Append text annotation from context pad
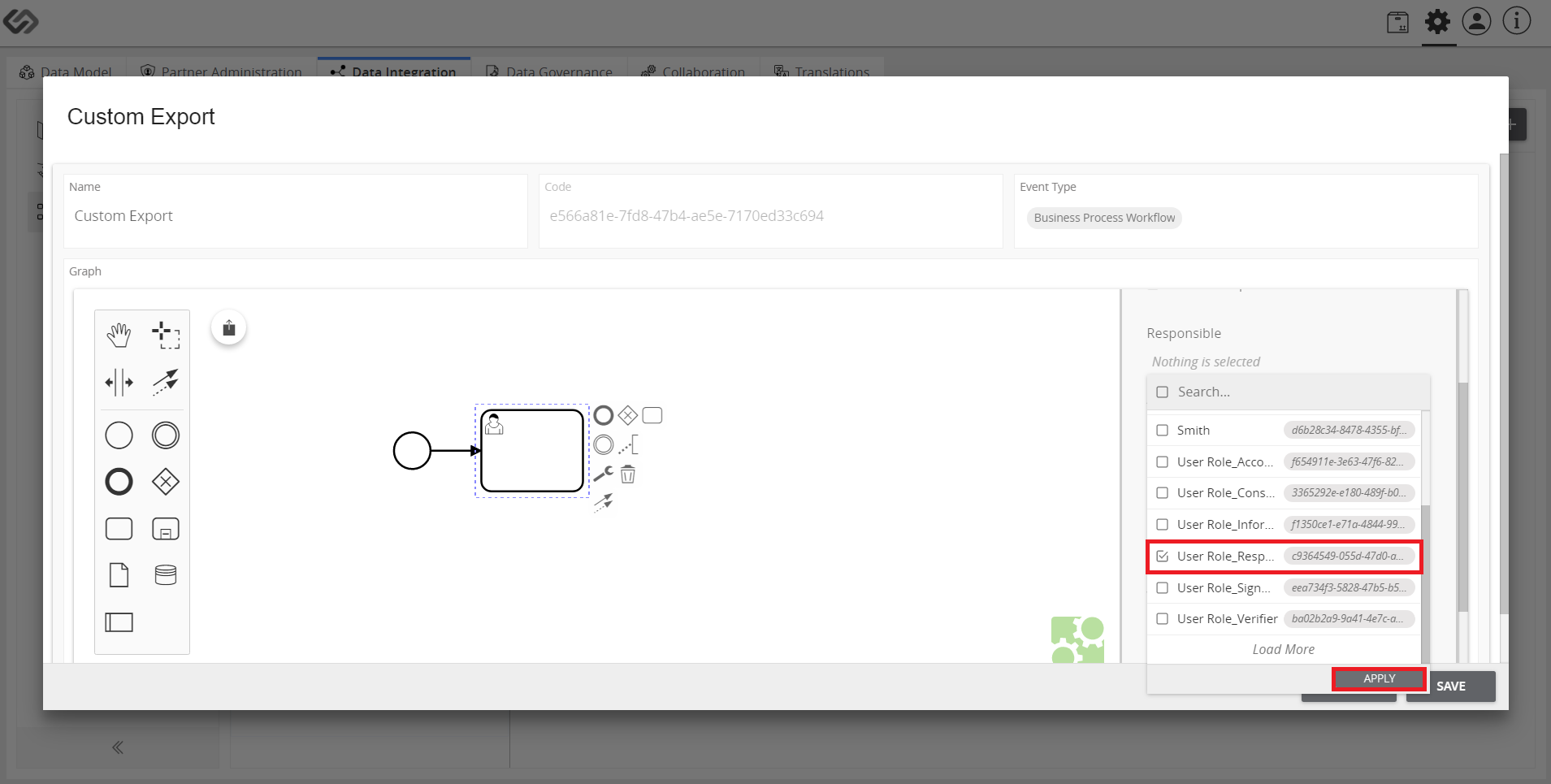This screenshot has width=1551, height=784. [x=628, y=444]
